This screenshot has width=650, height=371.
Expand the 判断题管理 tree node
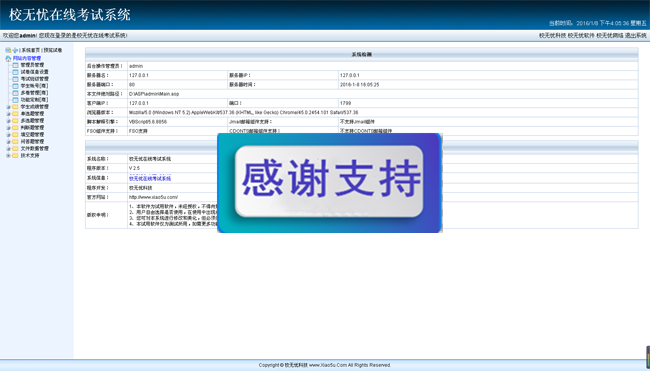[x=8, y=128]
